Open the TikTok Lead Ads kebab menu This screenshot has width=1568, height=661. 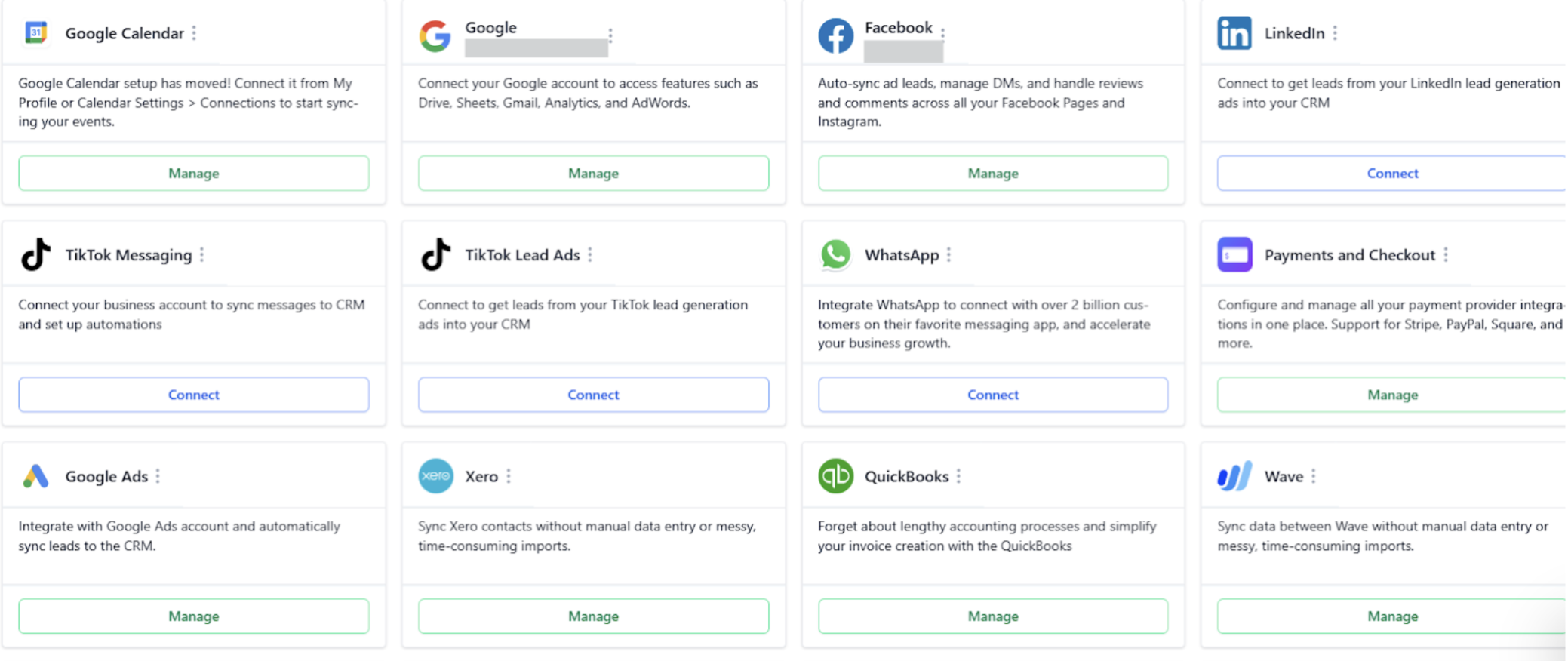[x=590, y=255]
